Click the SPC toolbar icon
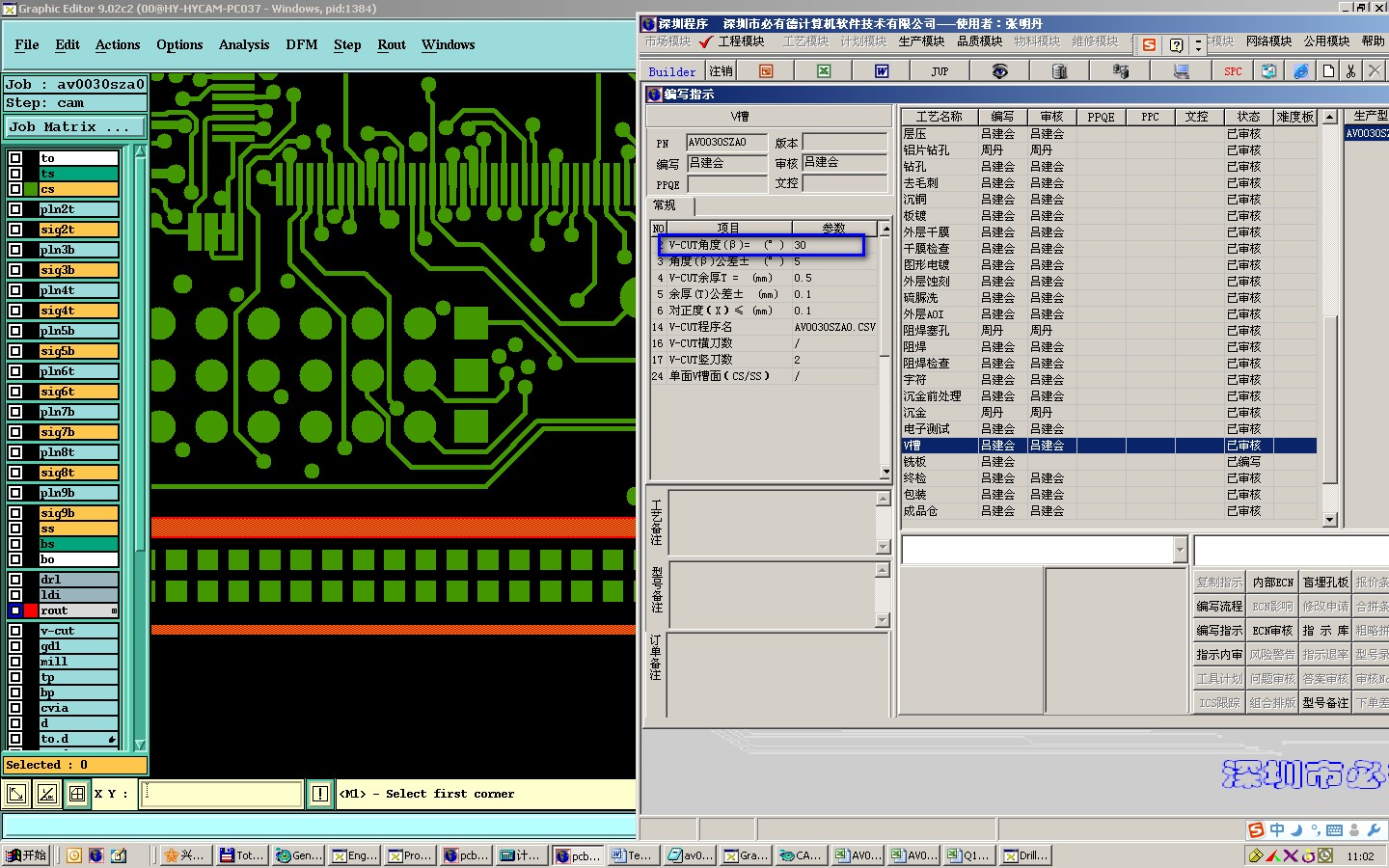The width and height of the screenshot is (1389, 868). [x=1233, y=71]
